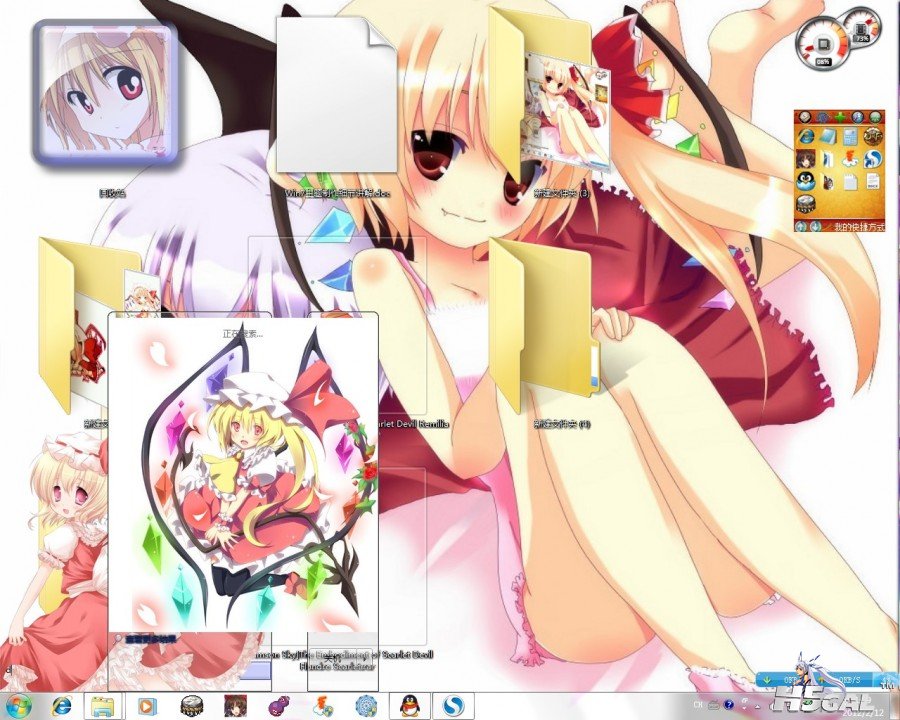Open the Recycle Bin desktop icon
This screenshot has width=900, height=720.
[104, 92]
